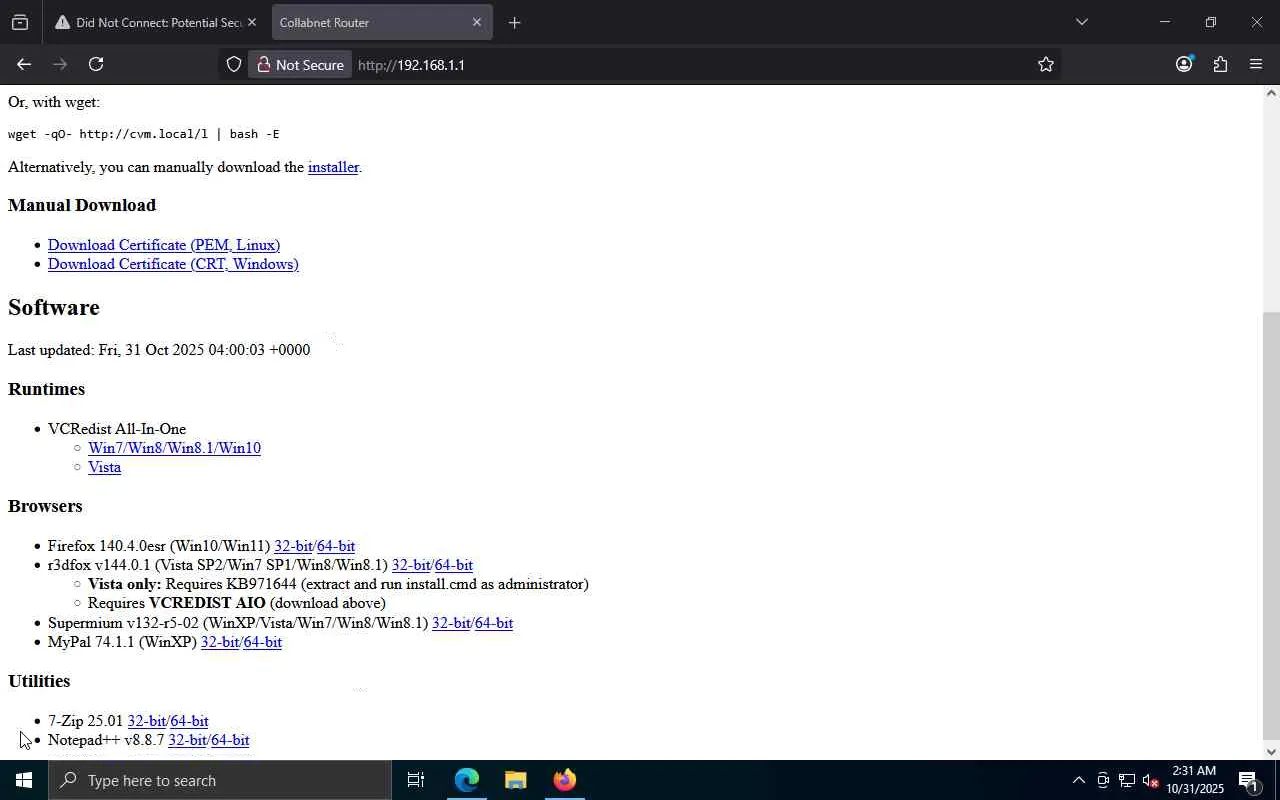Click the 'Utilities' heading

pyautogui.click(x=39, y=681)
